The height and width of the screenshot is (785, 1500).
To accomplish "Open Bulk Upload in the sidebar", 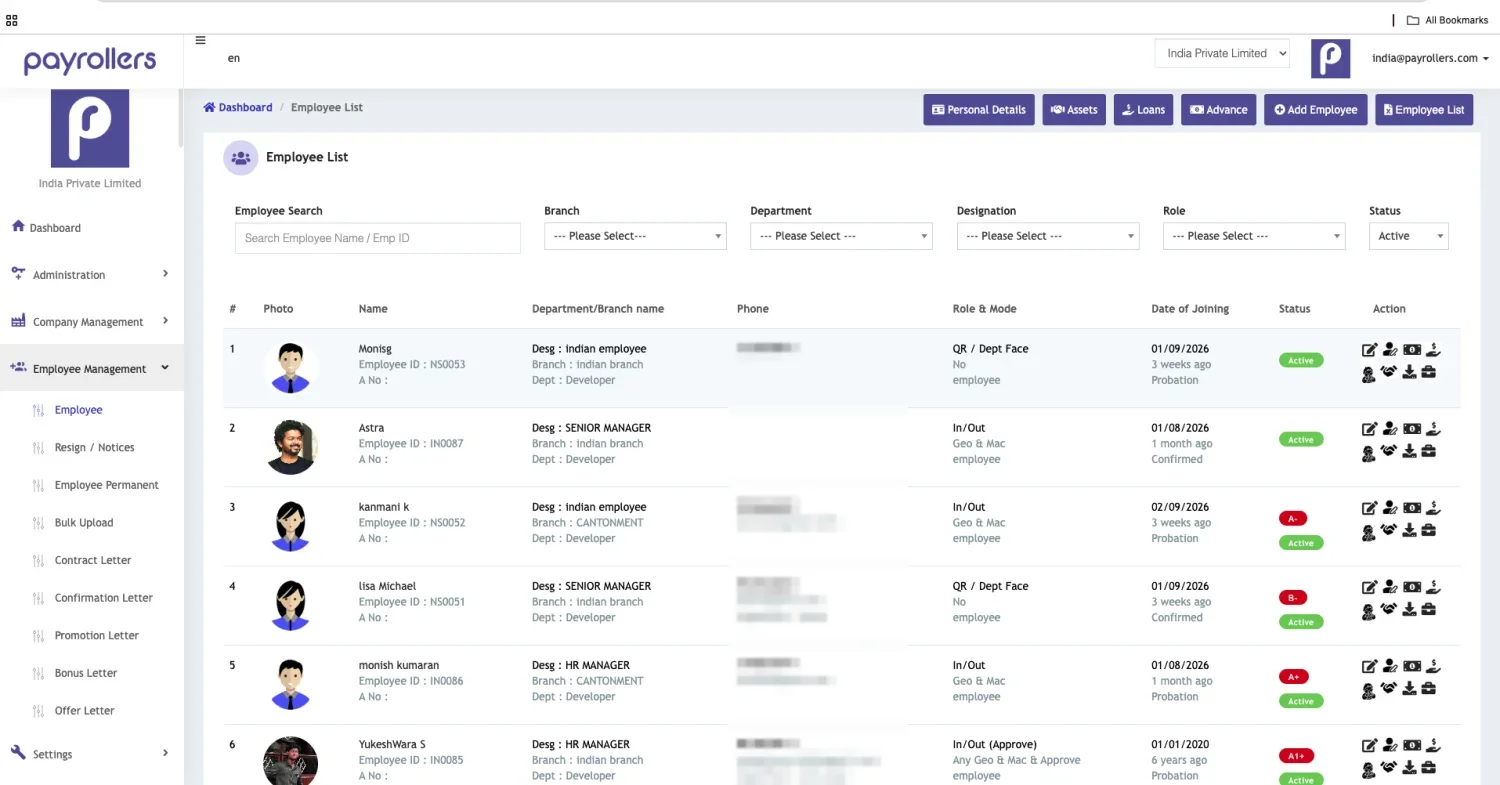I will click(84, 522).
